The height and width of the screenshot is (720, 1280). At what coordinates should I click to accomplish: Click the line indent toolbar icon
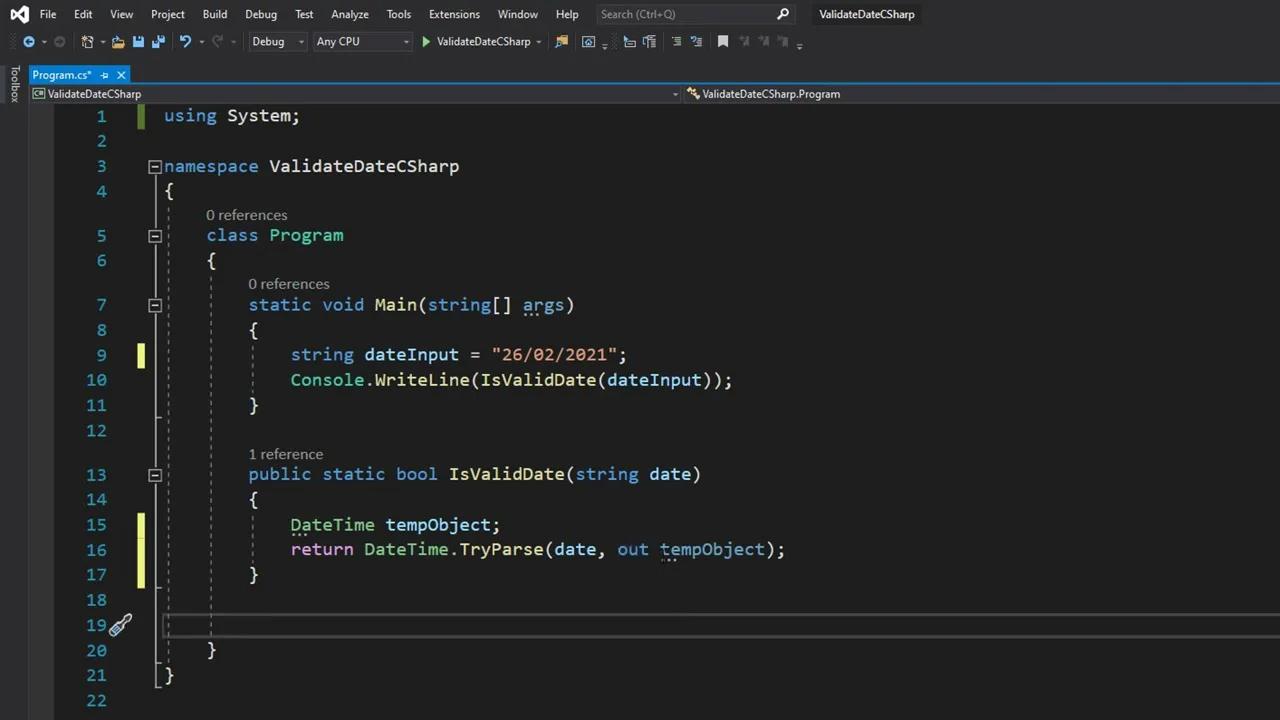[677, 41]
